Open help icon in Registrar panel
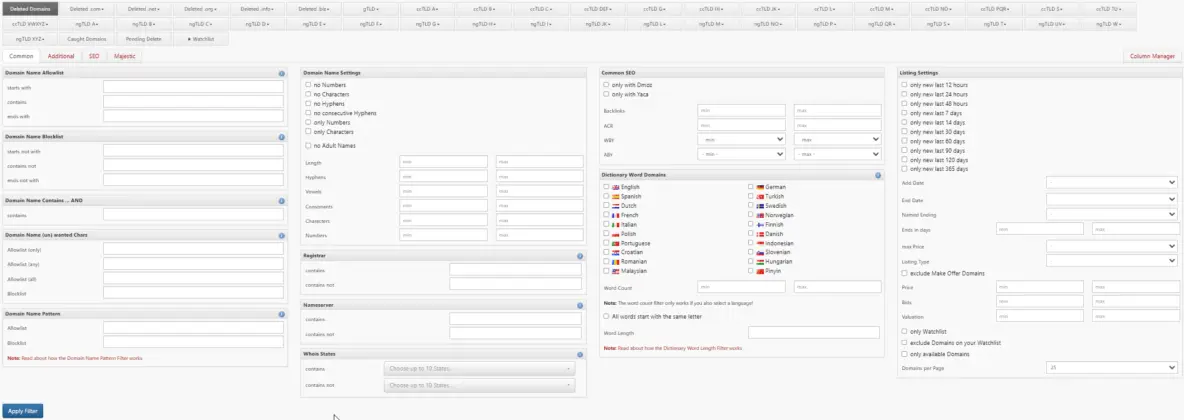 (x=579, y=256)
